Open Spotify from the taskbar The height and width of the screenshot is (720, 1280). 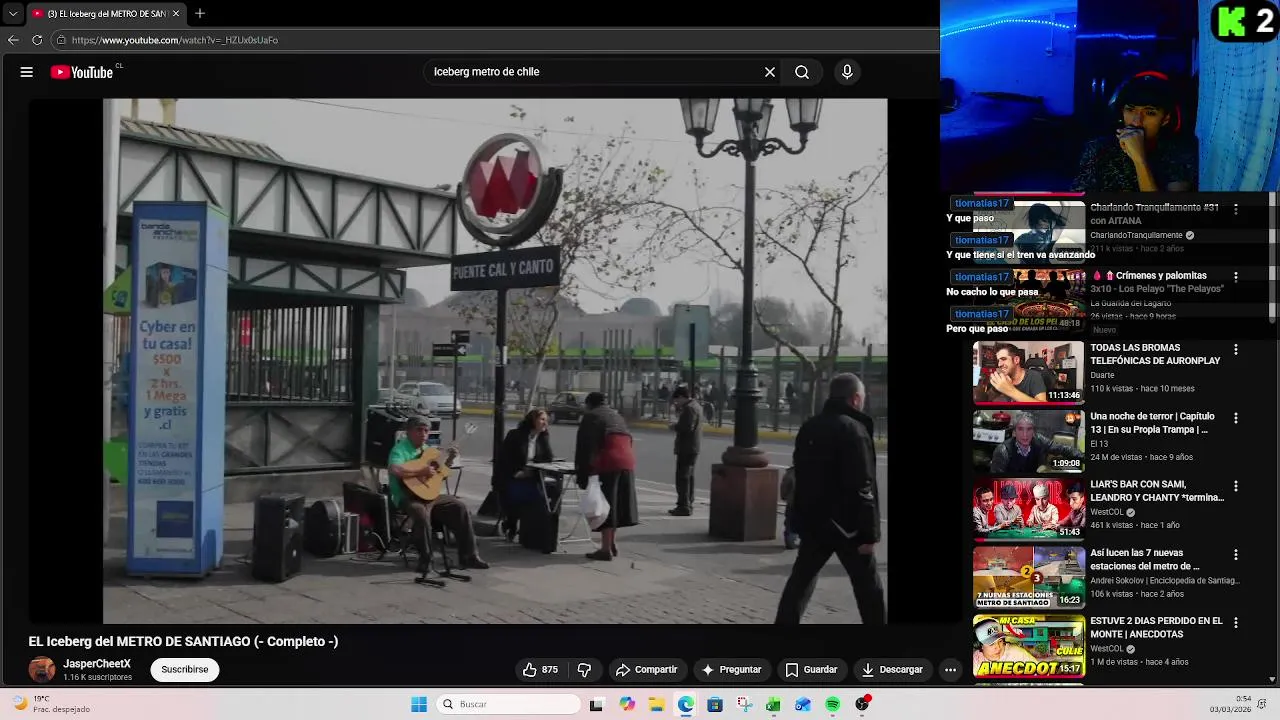tap(833, 705)
